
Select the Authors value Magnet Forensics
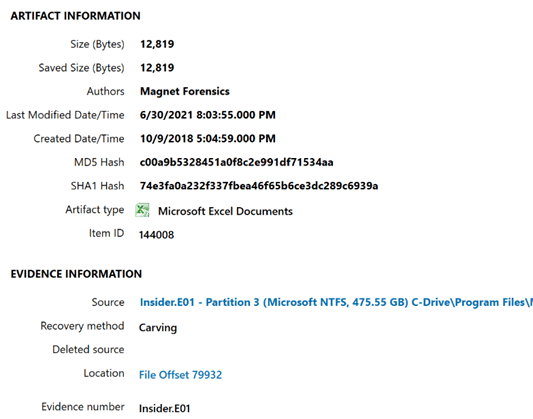coord(185,91)
